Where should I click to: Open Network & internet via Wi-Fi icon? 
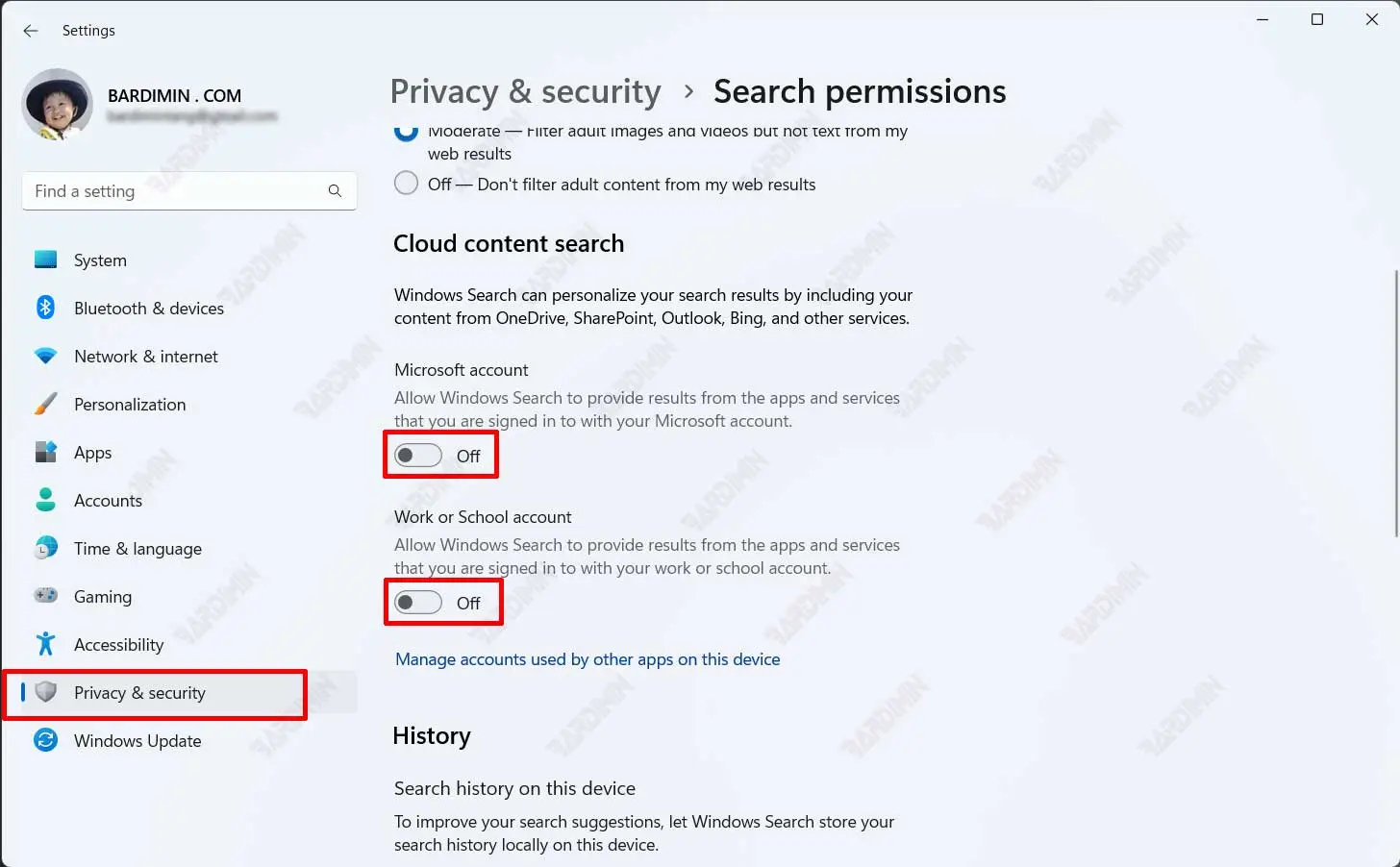(45, 356)
